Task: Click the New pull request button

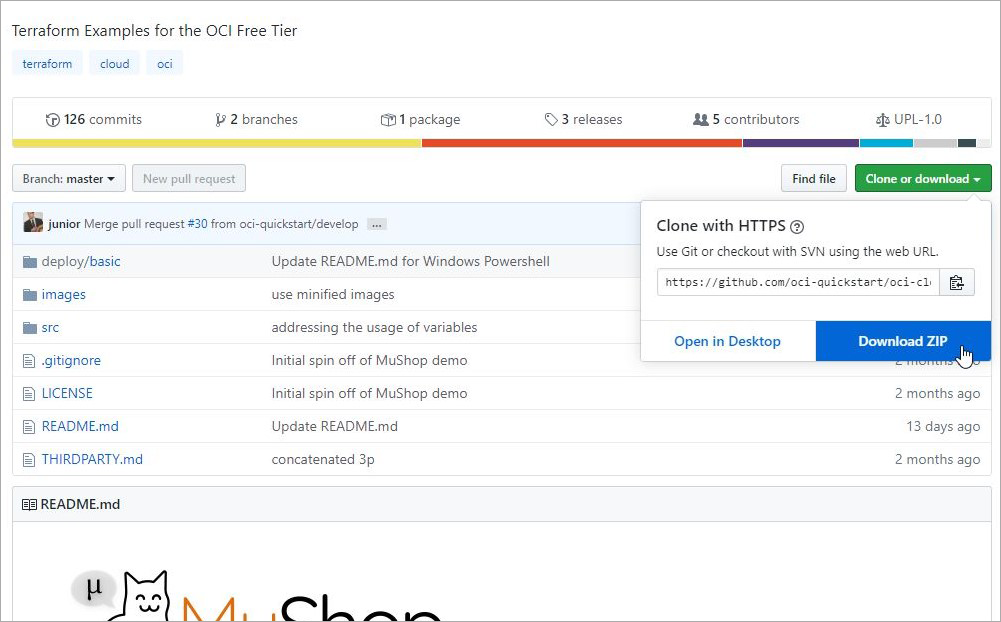Action: 189,178
